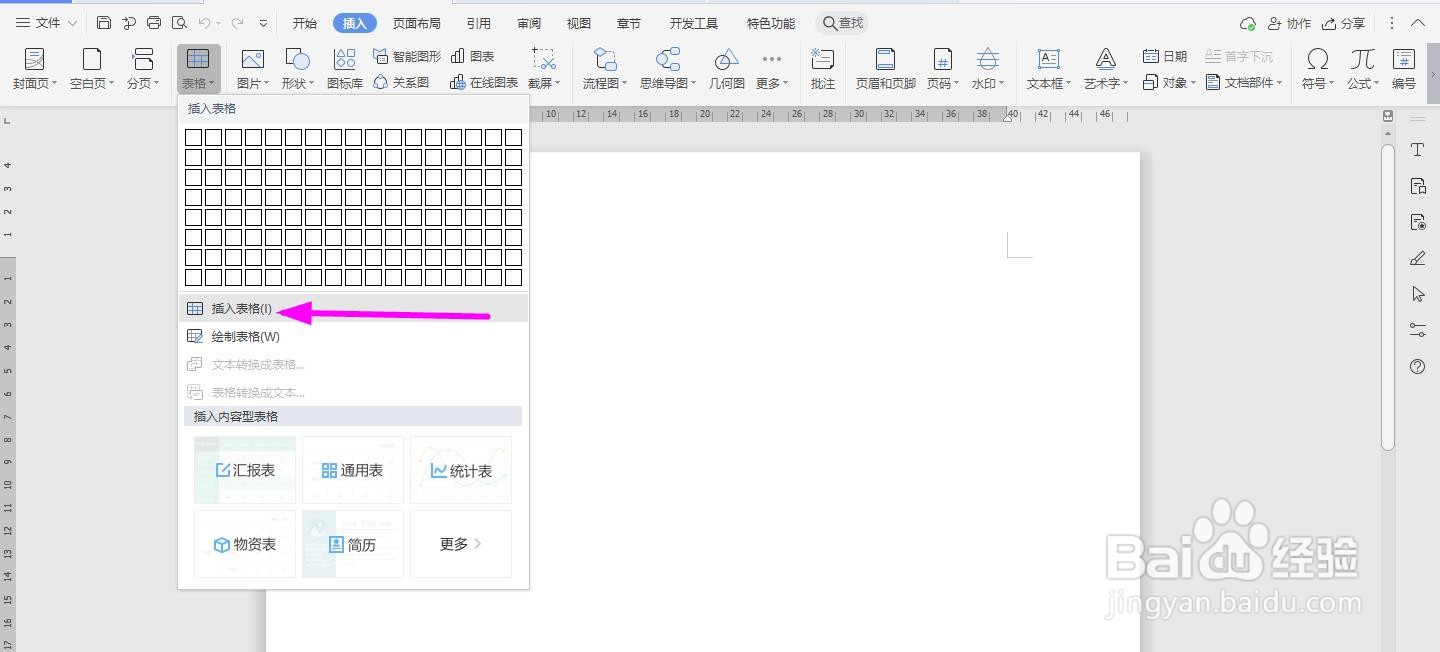The width and height of the screenshot is (1440, 652).
Task: Insert 艺术字 WordArt
Action: click(1104, 68)
